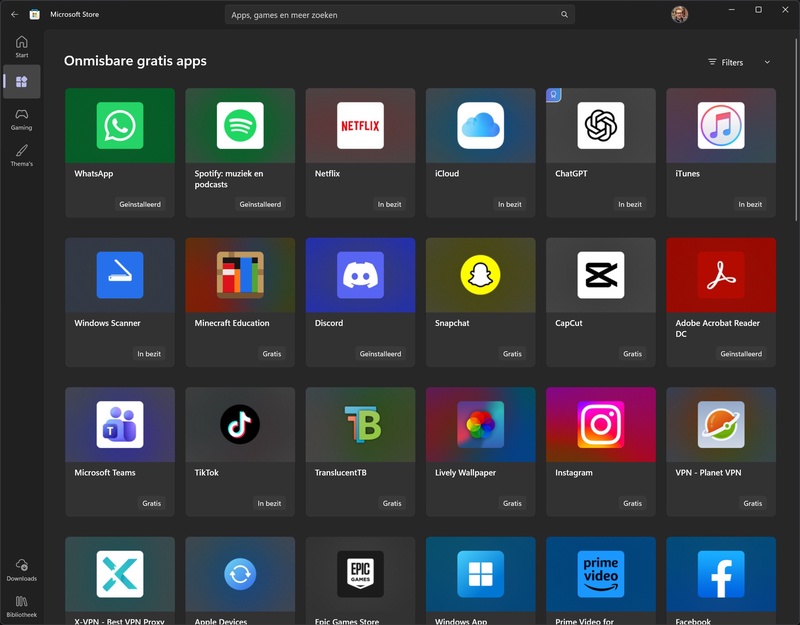Open the WhatsApp app page
The width and height of the screenshot is (800, 625).
(x=120, y=150)
